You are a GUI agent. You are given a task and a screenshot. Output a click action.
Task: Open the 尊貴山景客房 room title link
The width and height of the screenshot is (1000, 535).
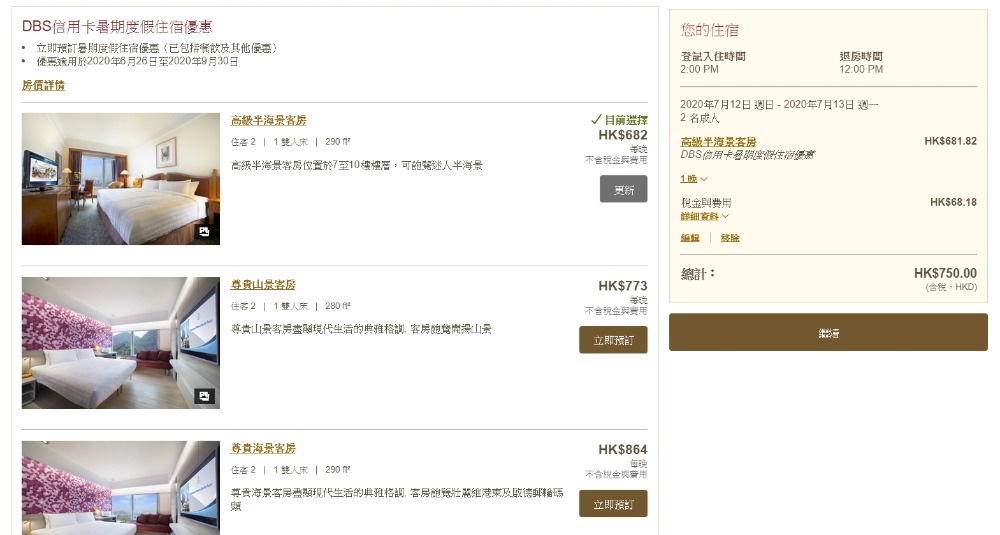click(263, 285)
